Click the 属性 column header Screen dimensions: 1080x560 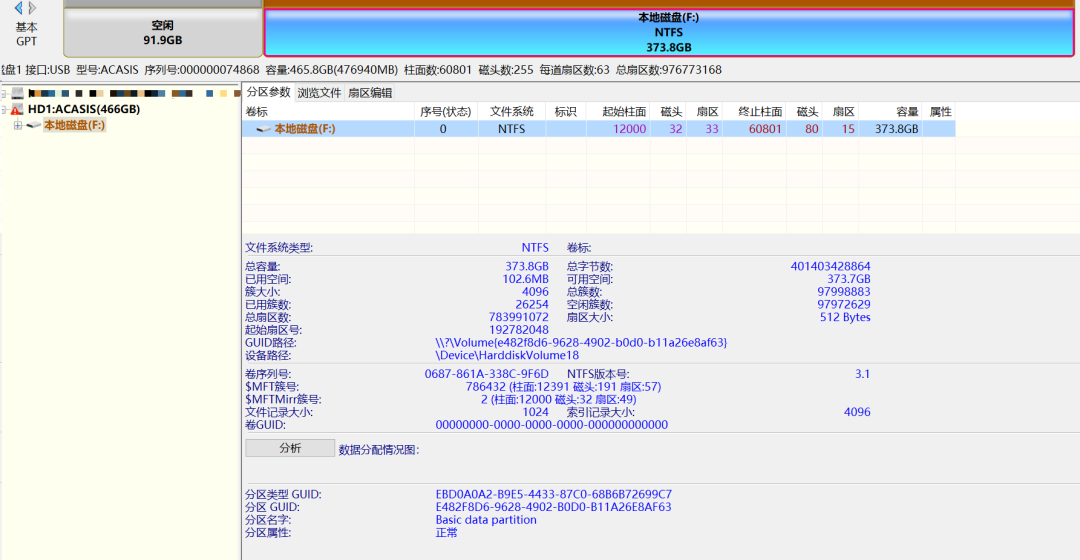[940, 112]
